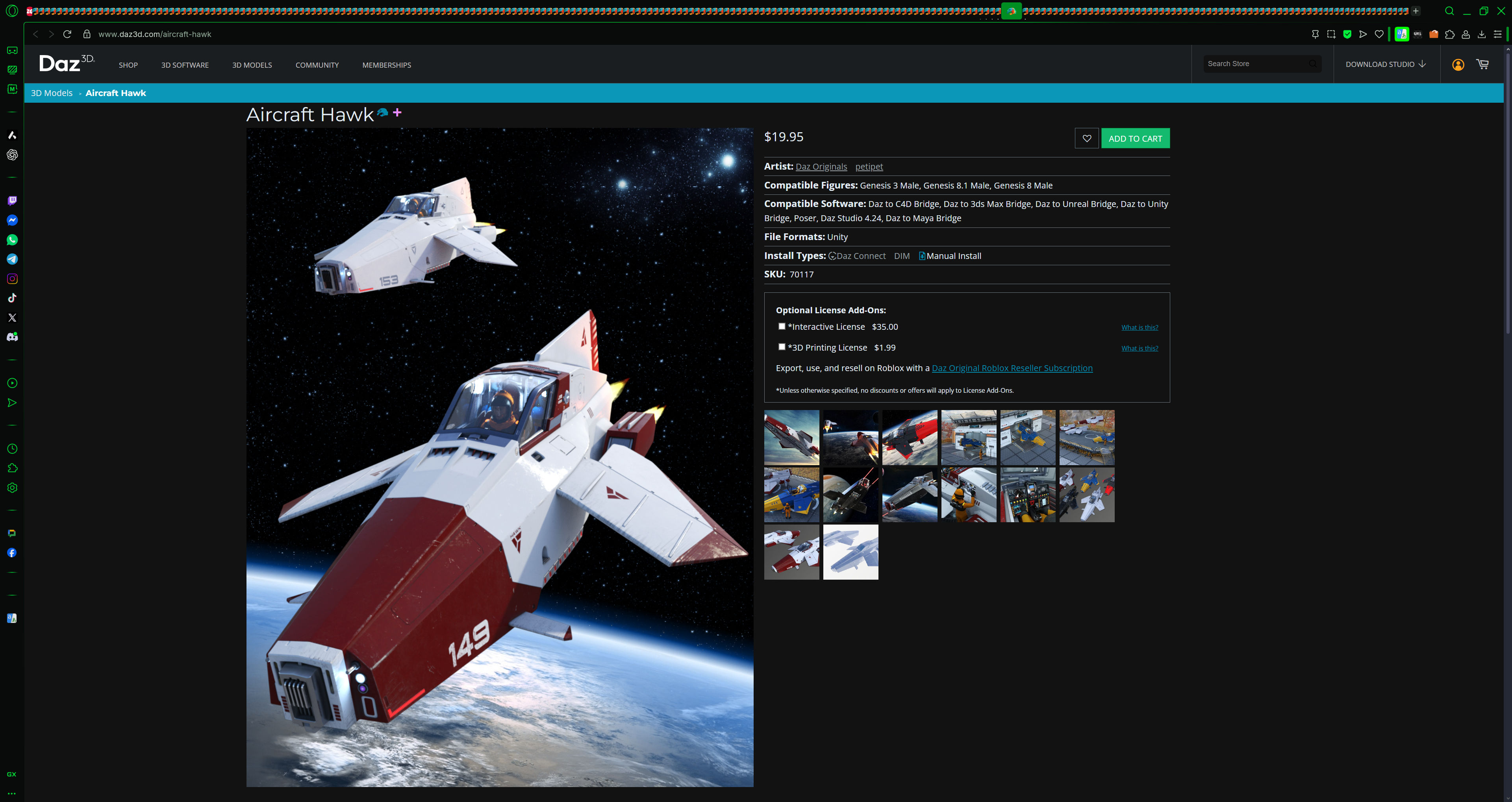Viewport: 1512px width, 802px height.
Task: Open sidebar three-dots menu at bottom
Action: (12, 793)
